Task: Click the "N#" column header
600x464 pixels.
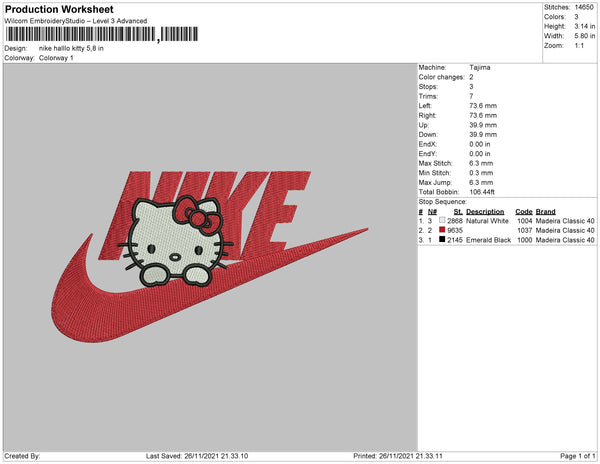Action: point(432,212)
